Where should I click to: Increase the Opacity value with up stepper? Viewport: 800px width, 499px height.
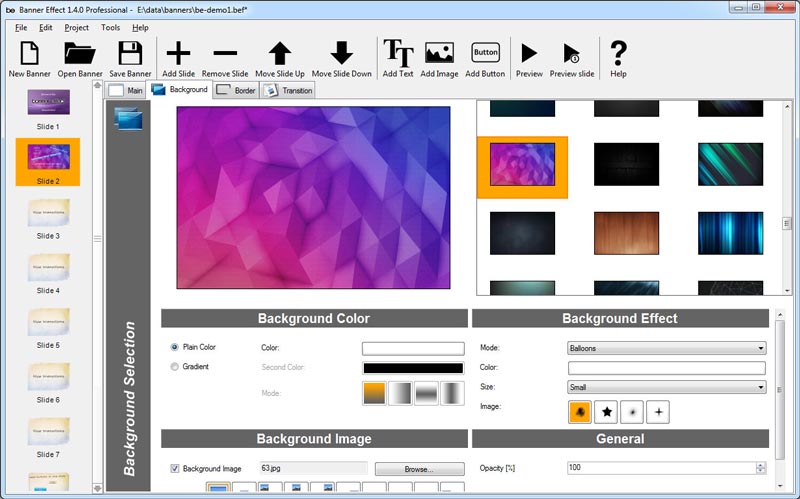tap(761, 464)
